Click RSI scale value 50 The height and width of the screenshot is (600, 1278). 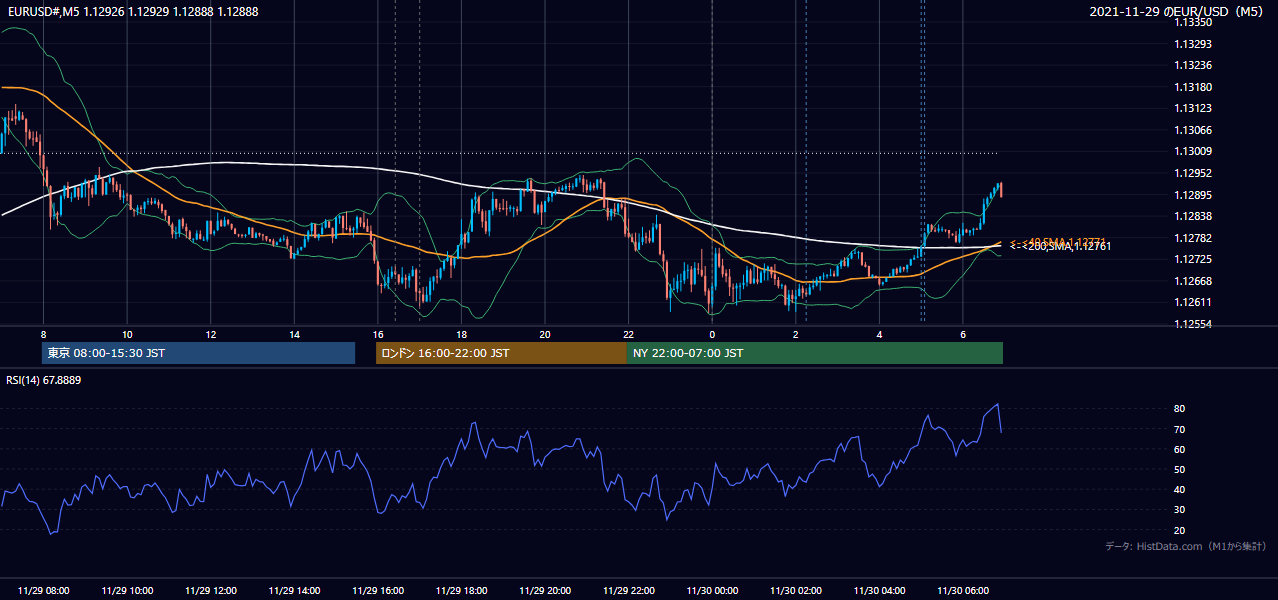(1180, 469)
